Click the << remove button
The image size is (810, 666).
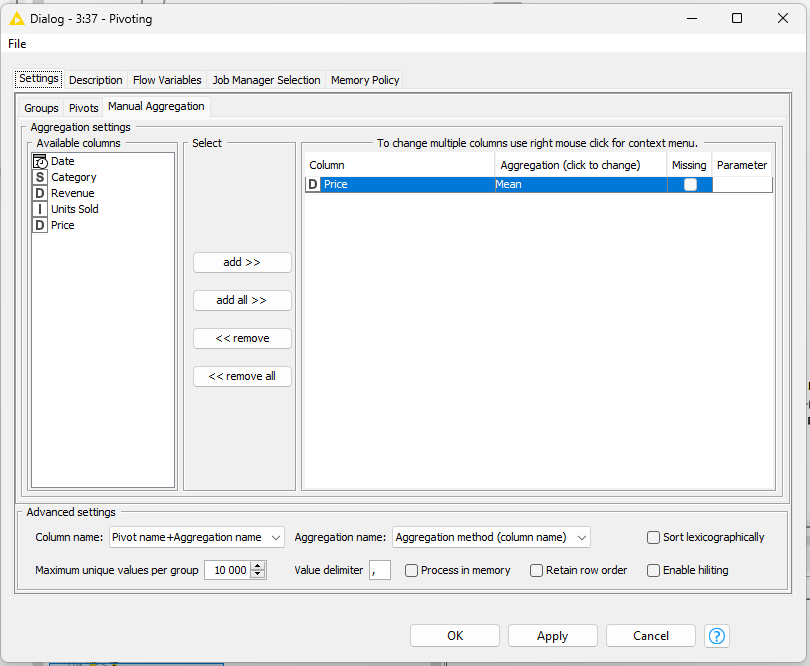[242, 338]
